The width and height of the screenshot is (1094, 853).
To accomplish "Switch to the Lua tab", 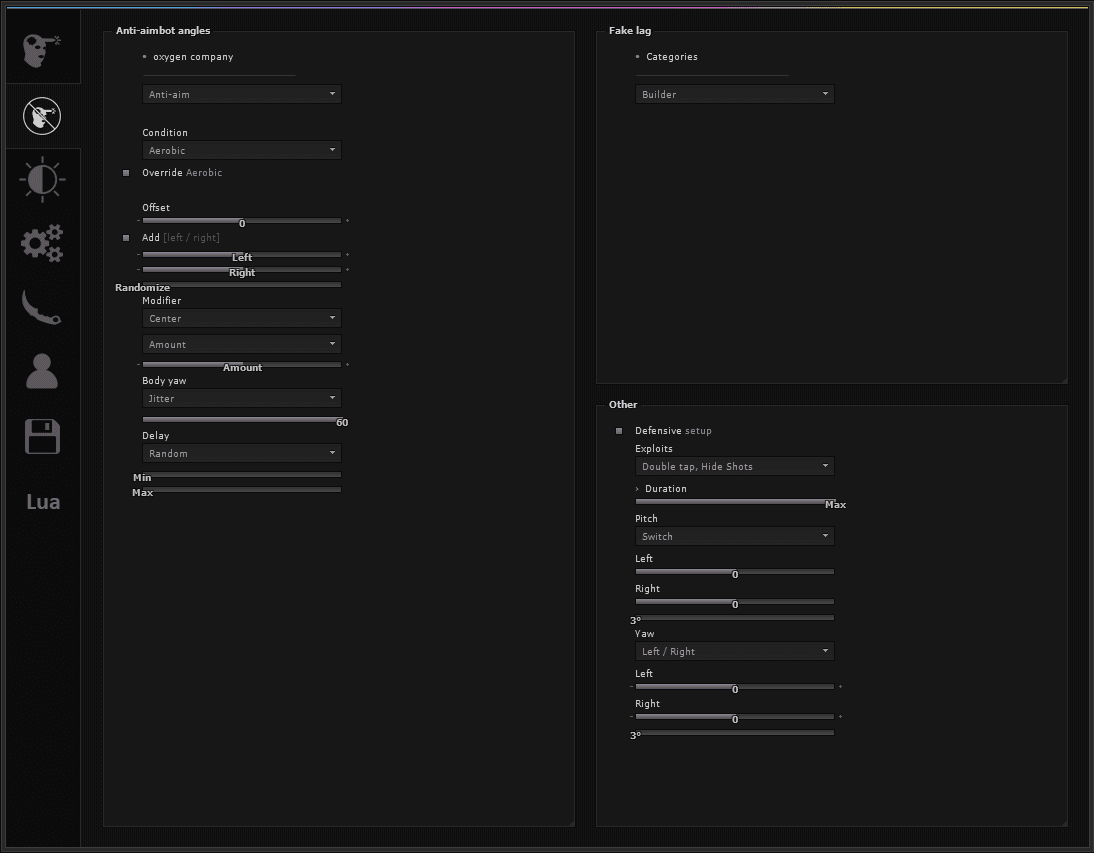I will click(x=43, y=501).
